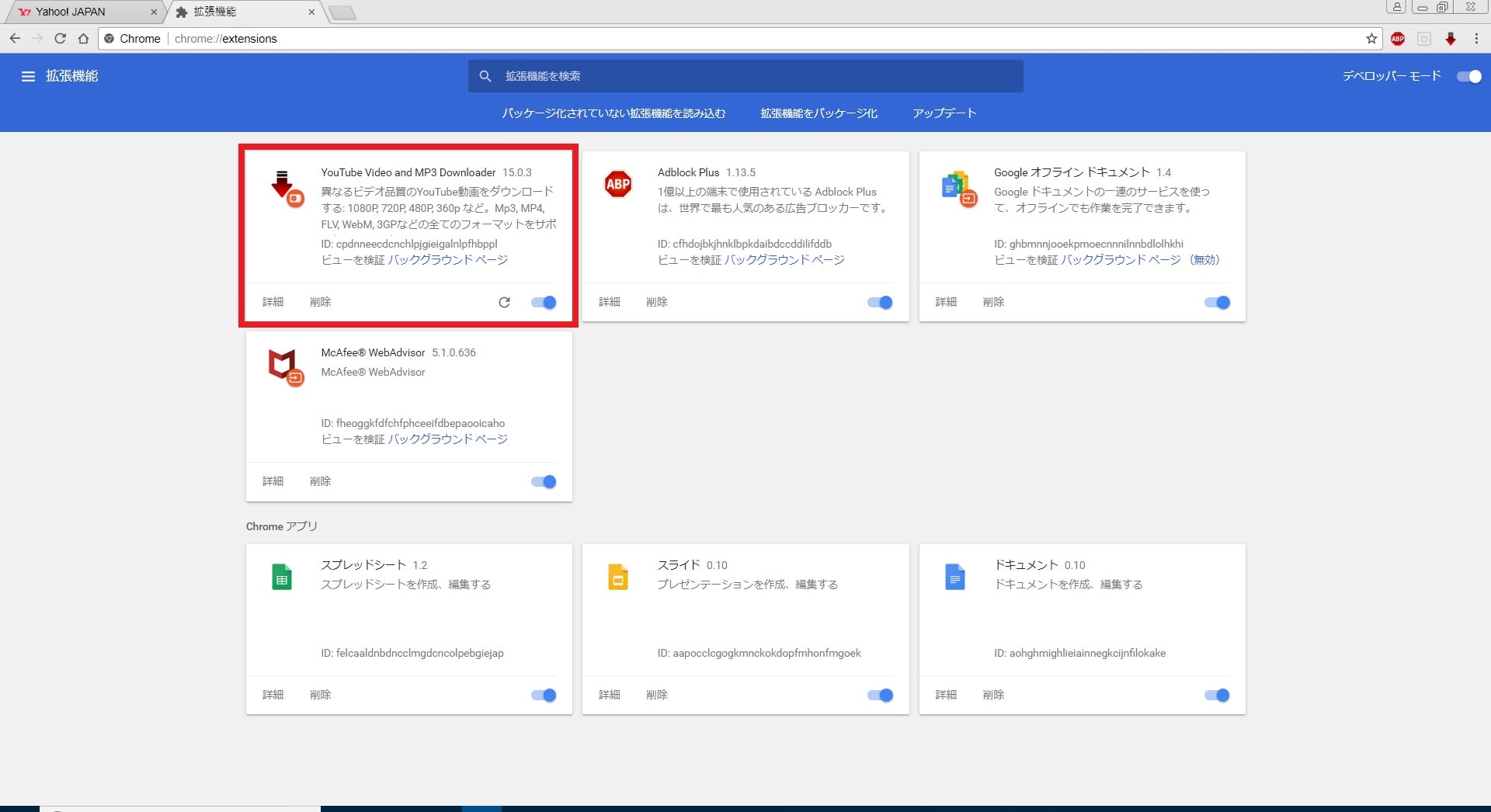Focus the 拡張機能を検索 search field
1491x812 pixels.
[x=745, y=76]
